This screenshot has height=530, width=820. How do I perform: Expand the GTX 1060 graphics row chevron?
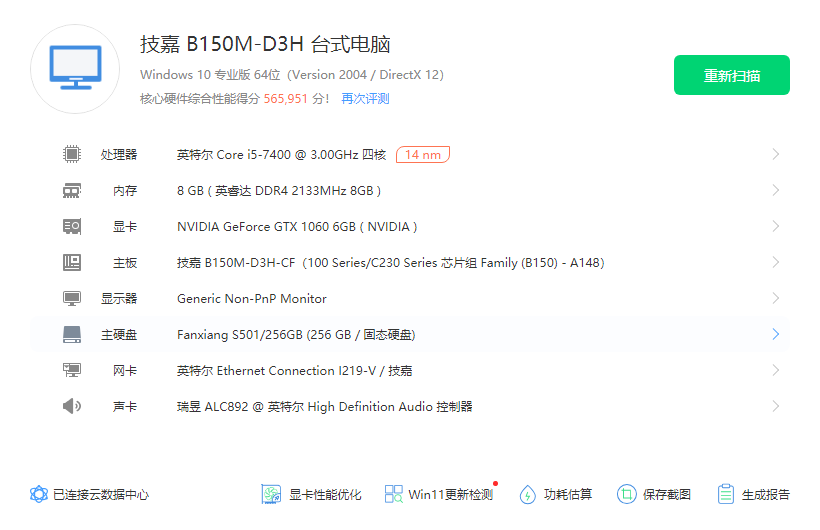pos(776,227)
